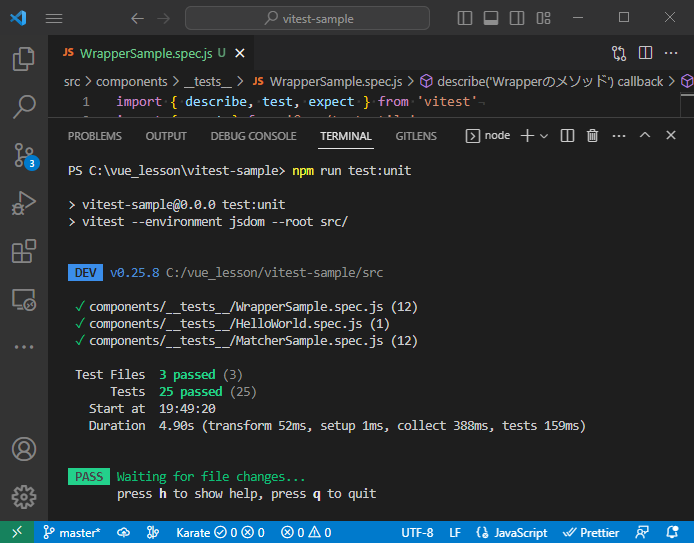Open the hamburger application menu
Image resolution: width=694 pixels, height=543 pixels.
54,19
